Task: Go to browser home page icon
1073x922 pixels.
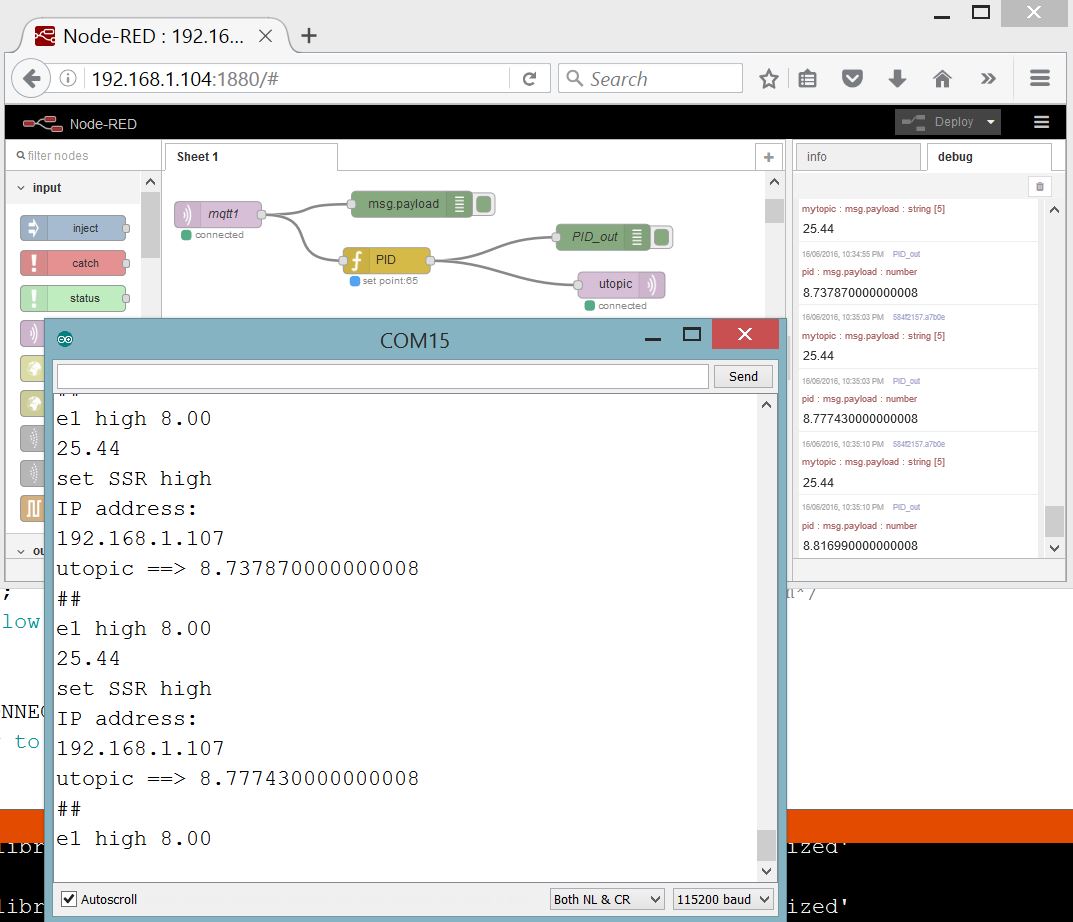Action: coord(942,79)
